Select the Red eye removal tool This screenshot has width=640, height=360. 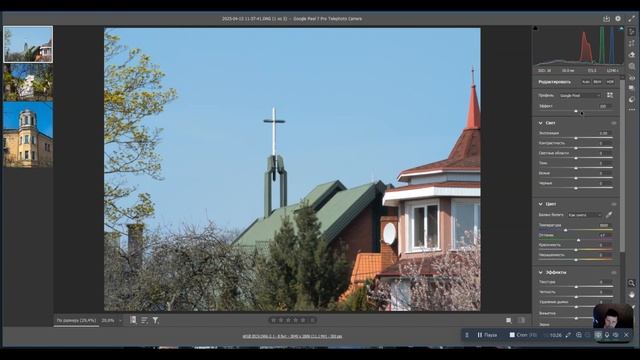[632, 78]
